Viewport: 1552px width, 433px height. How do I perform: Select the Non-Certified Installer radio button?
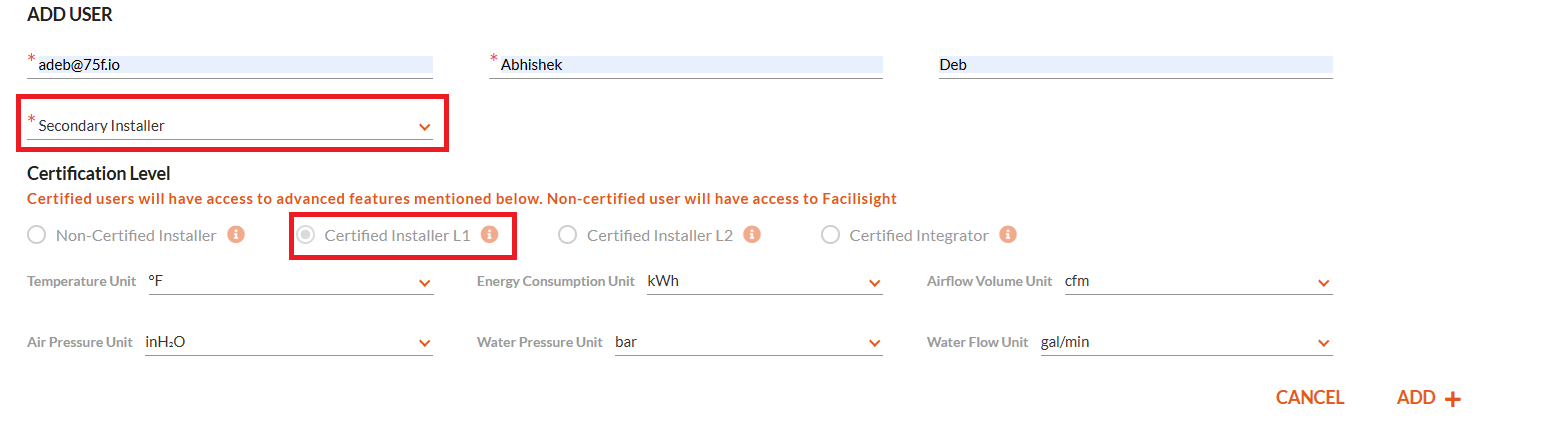click(37, 235)
